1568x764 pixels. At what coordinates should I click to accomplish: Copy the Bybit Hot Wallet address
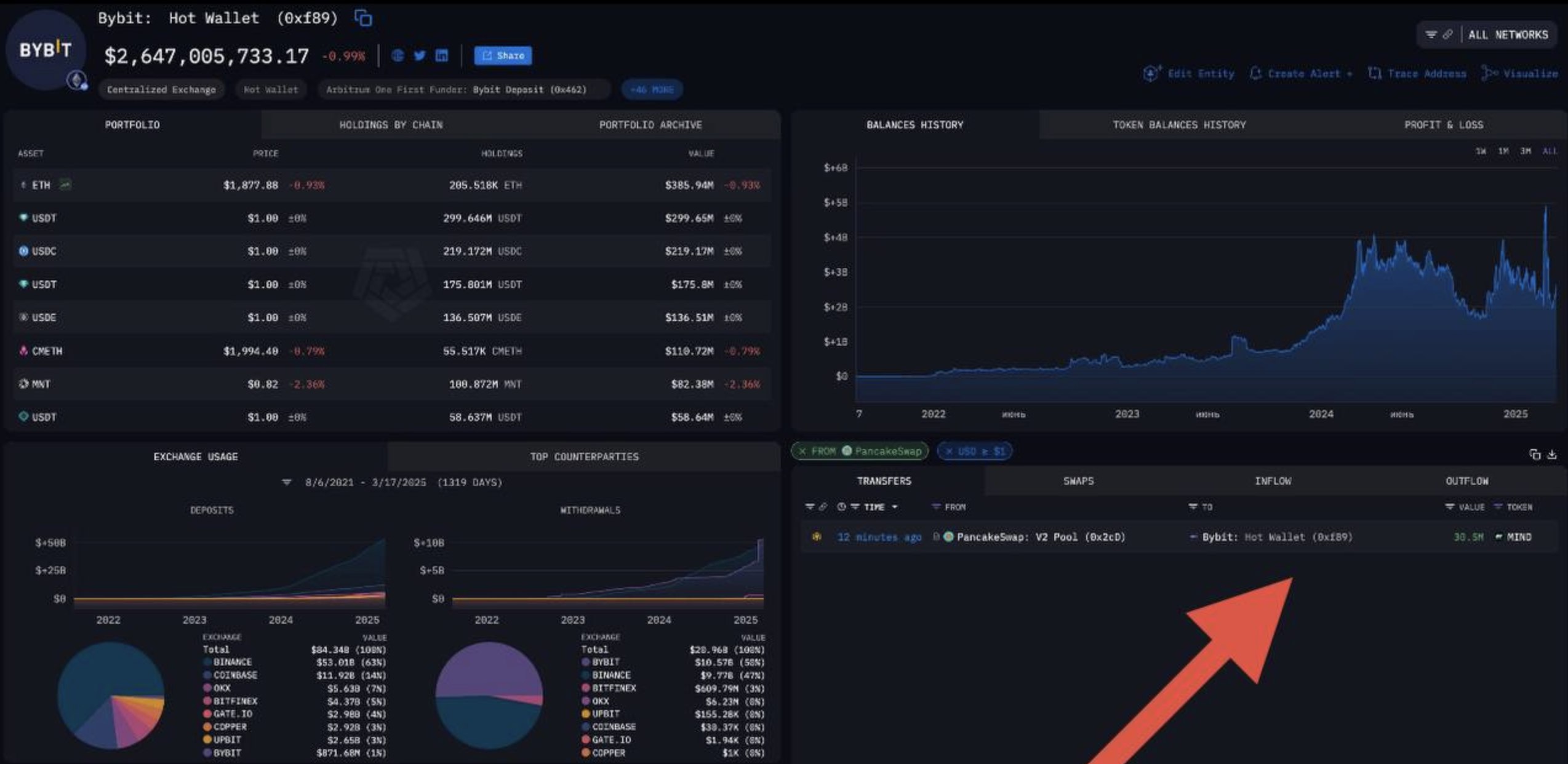[363, 18]
